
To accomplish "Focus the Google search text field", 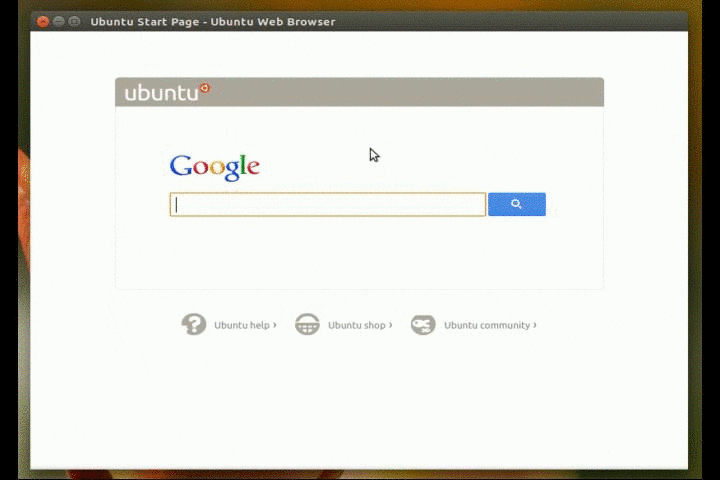I will pyautogui.click(x=327, y=205).
